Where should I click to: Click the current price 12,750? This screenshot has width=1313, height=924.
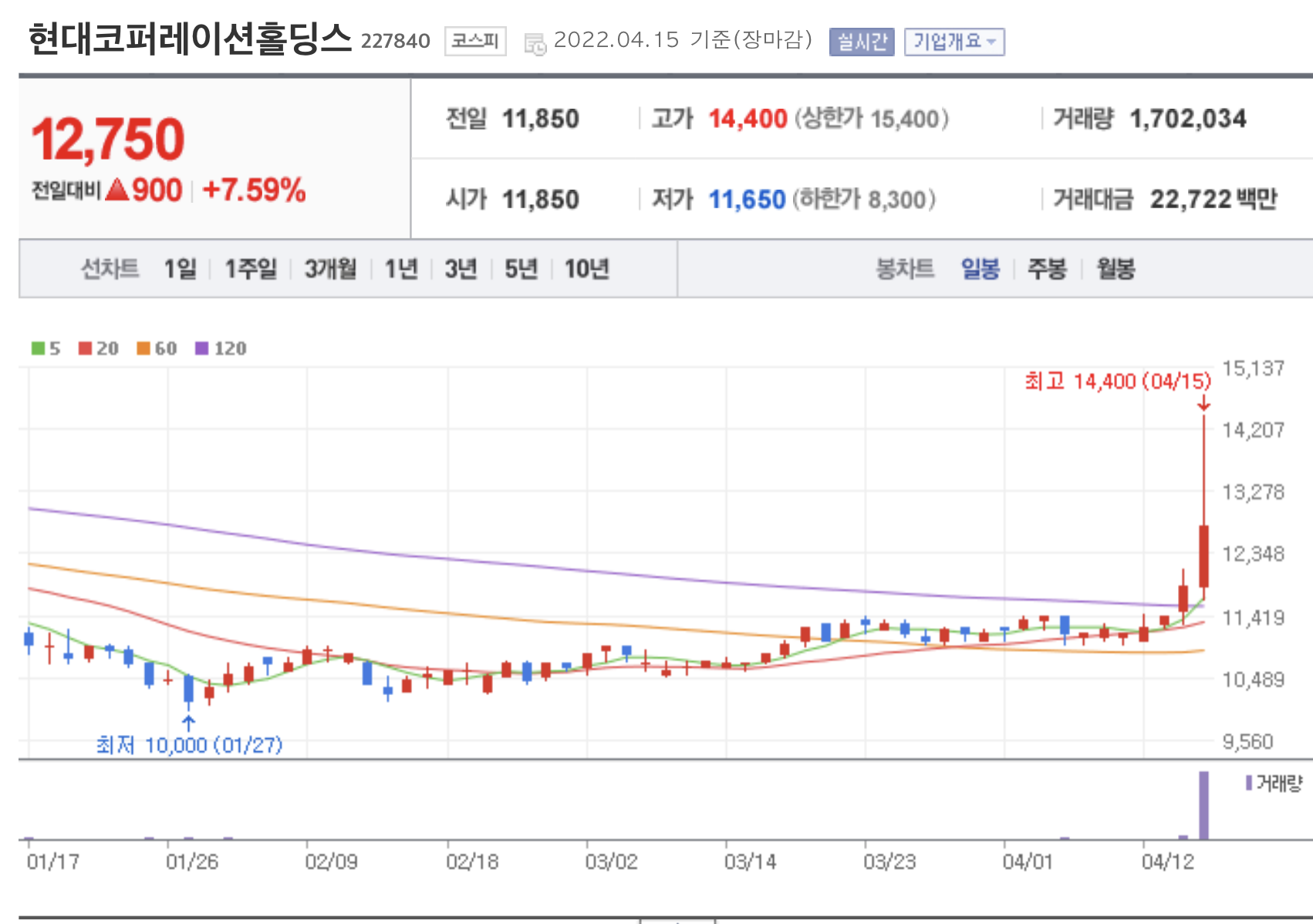[108, 140]
